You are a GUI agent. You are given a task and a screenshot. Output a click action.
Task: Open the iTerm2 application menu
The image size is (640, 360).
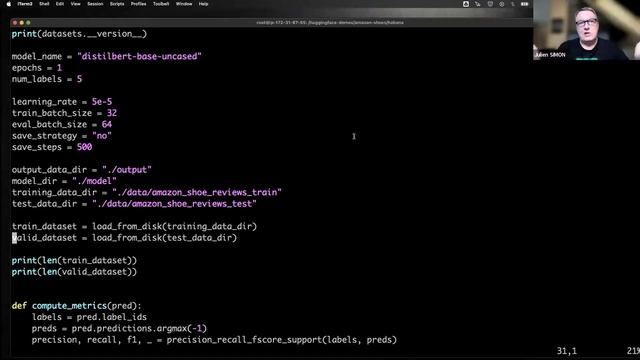pos(25,4)
